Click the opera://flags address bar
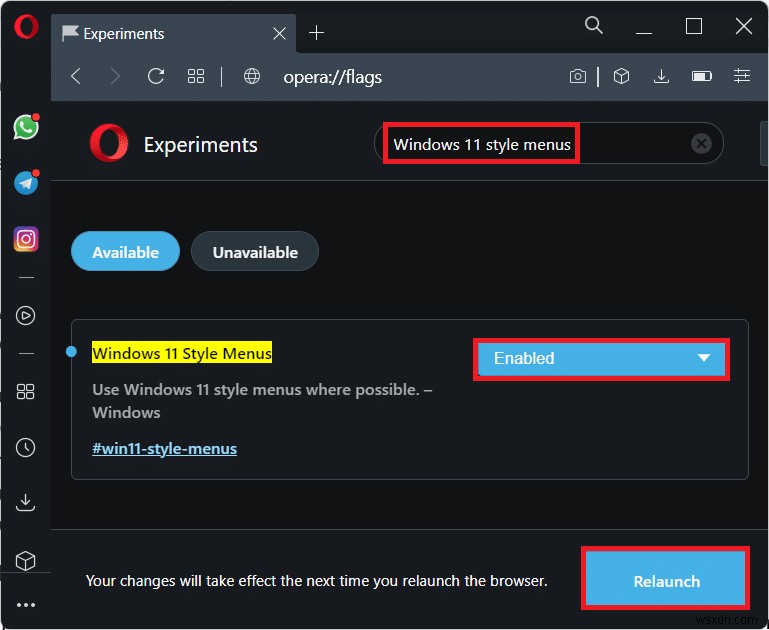Image resolution: width=769 pixels, height=630 pixels. (x=333, y=77)
